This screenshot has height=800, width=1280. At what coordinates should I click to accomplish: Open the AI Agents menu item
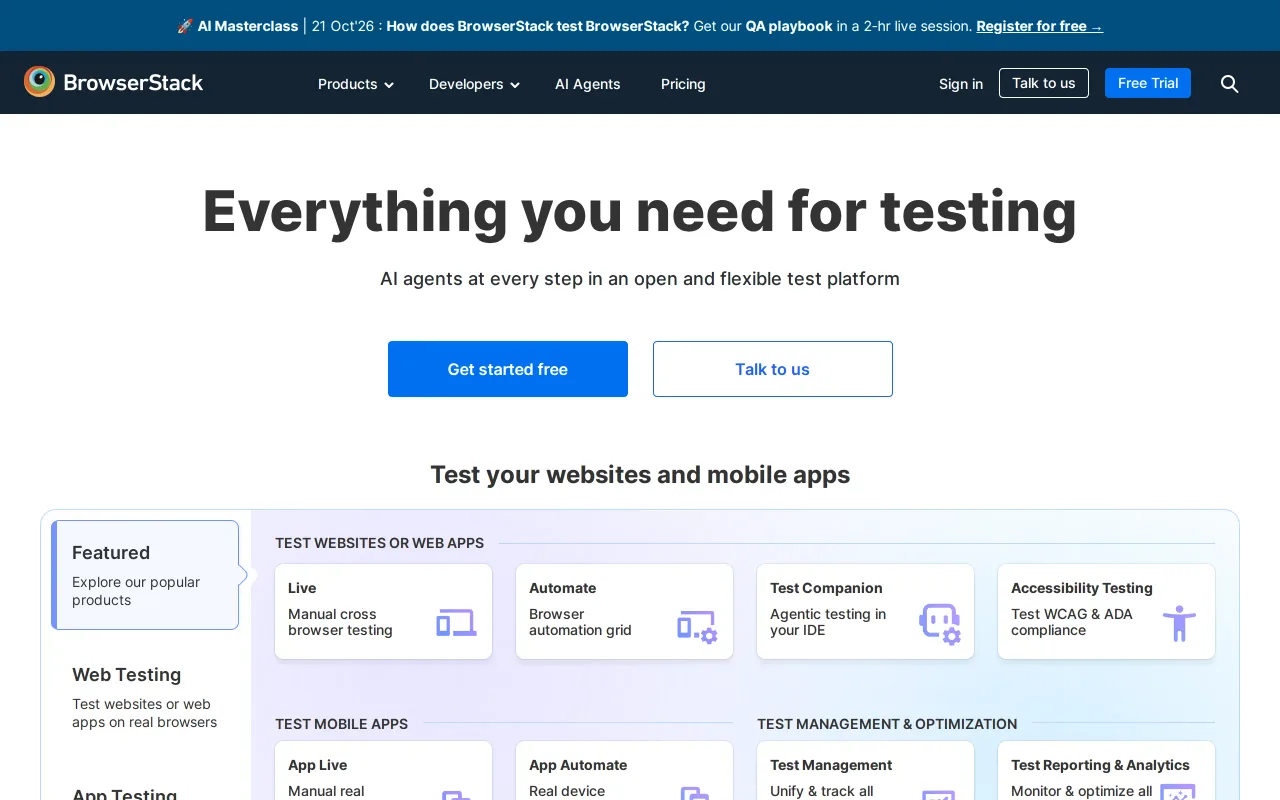588,84
